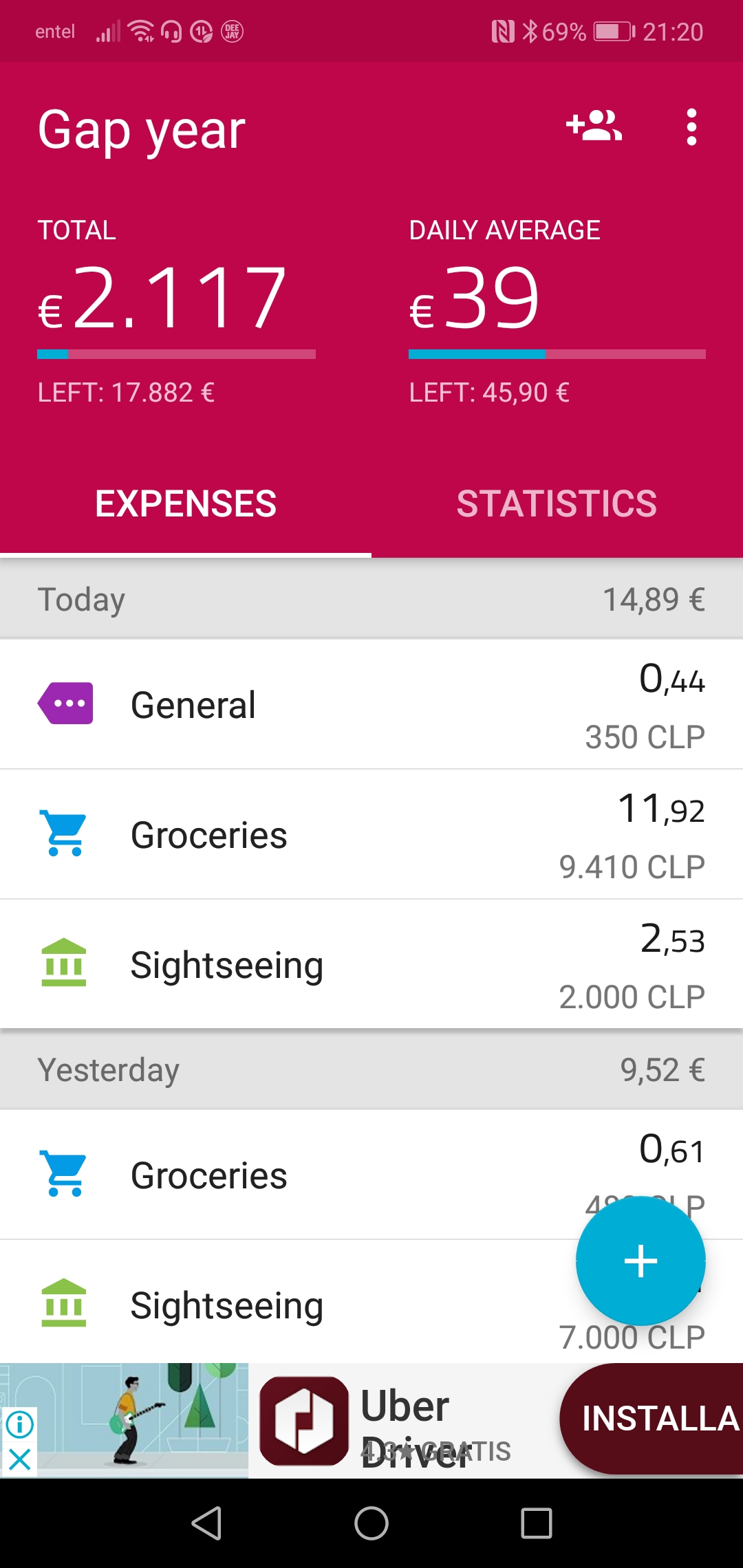Tap the blue add expense button
This screenshot has width=743, height=1568.
[x=640, y=1261]
